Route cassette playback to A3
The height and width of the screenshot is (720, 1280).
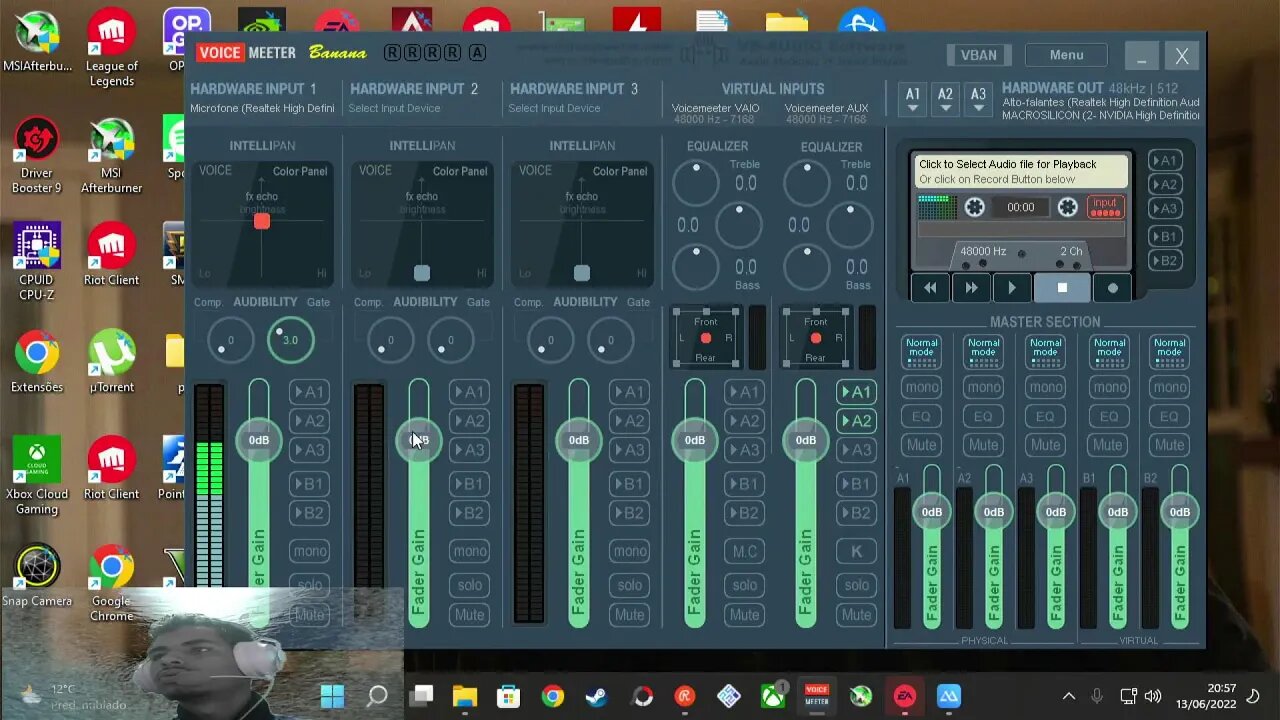point(1164,208)
